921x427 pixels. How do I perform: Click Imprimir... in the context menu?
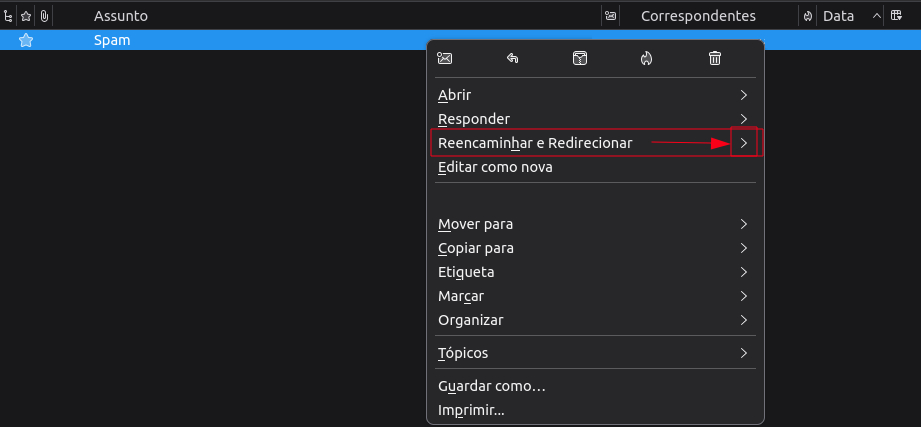(x=471, y=410)
